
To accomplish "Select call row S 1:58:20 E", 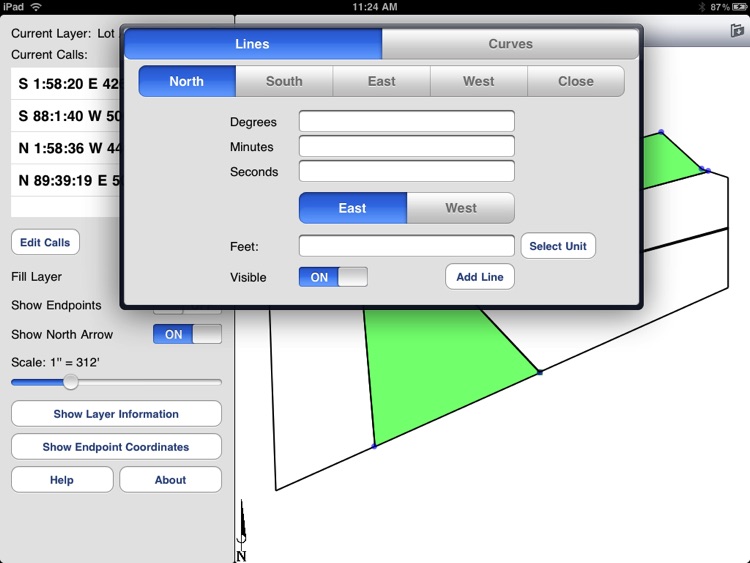I will [x=66, y=84].
